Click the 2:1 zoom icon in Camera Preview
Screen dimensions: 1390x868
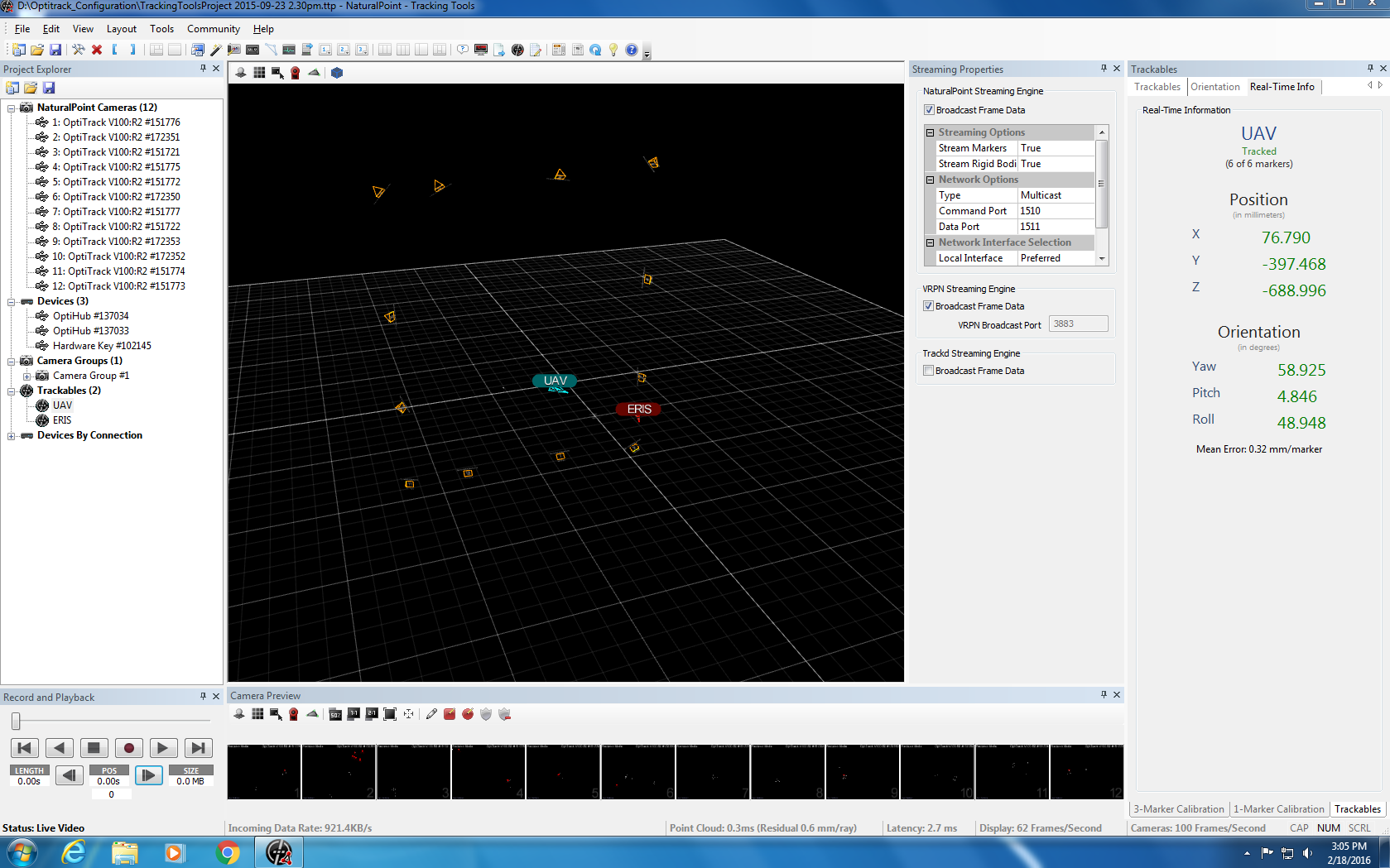(x=372, y=714)
